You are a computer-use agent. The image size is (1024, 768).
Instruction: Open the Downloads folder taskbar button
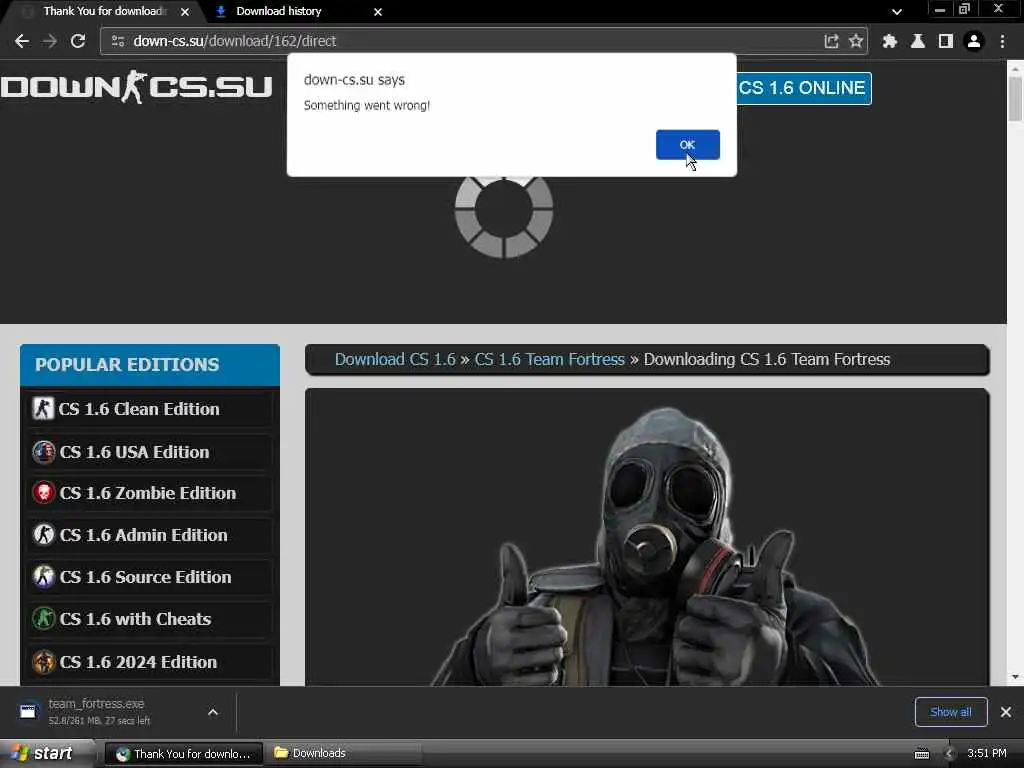pos(343,754)
